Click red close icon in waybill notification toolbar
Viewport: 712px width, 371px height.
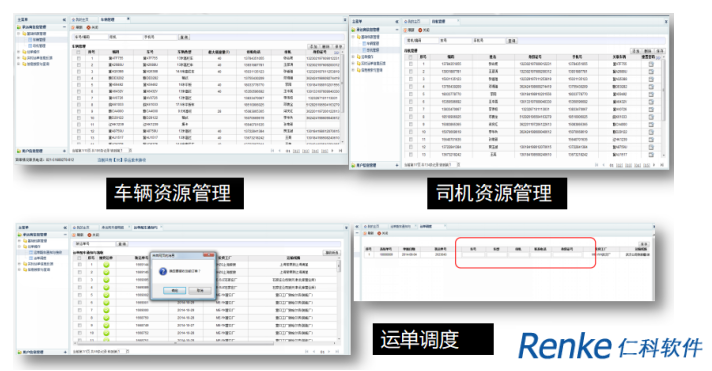click(x=89, y=235)
